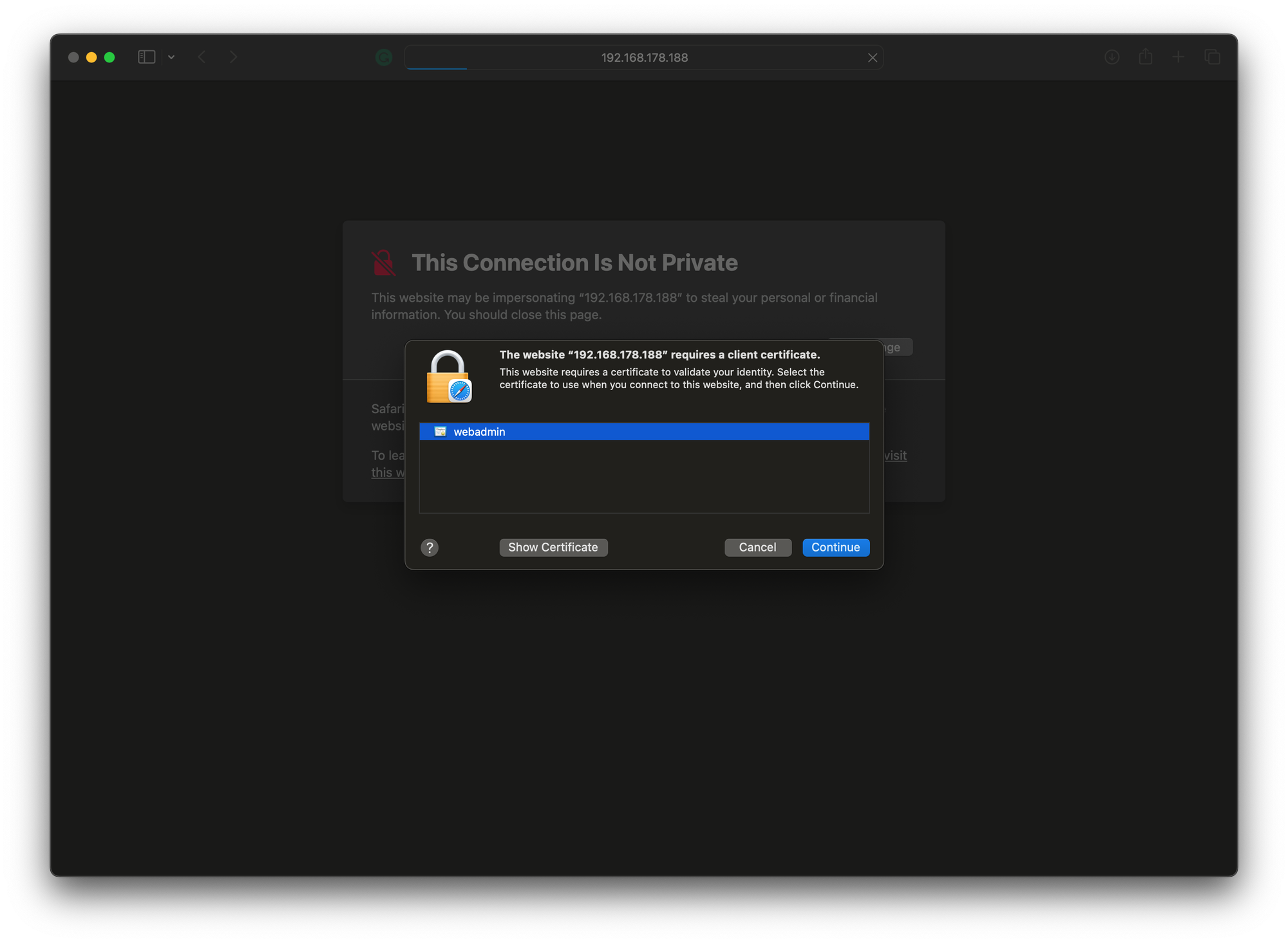
Task: Click the close tab X button
Action: click(x=873, y=57)
